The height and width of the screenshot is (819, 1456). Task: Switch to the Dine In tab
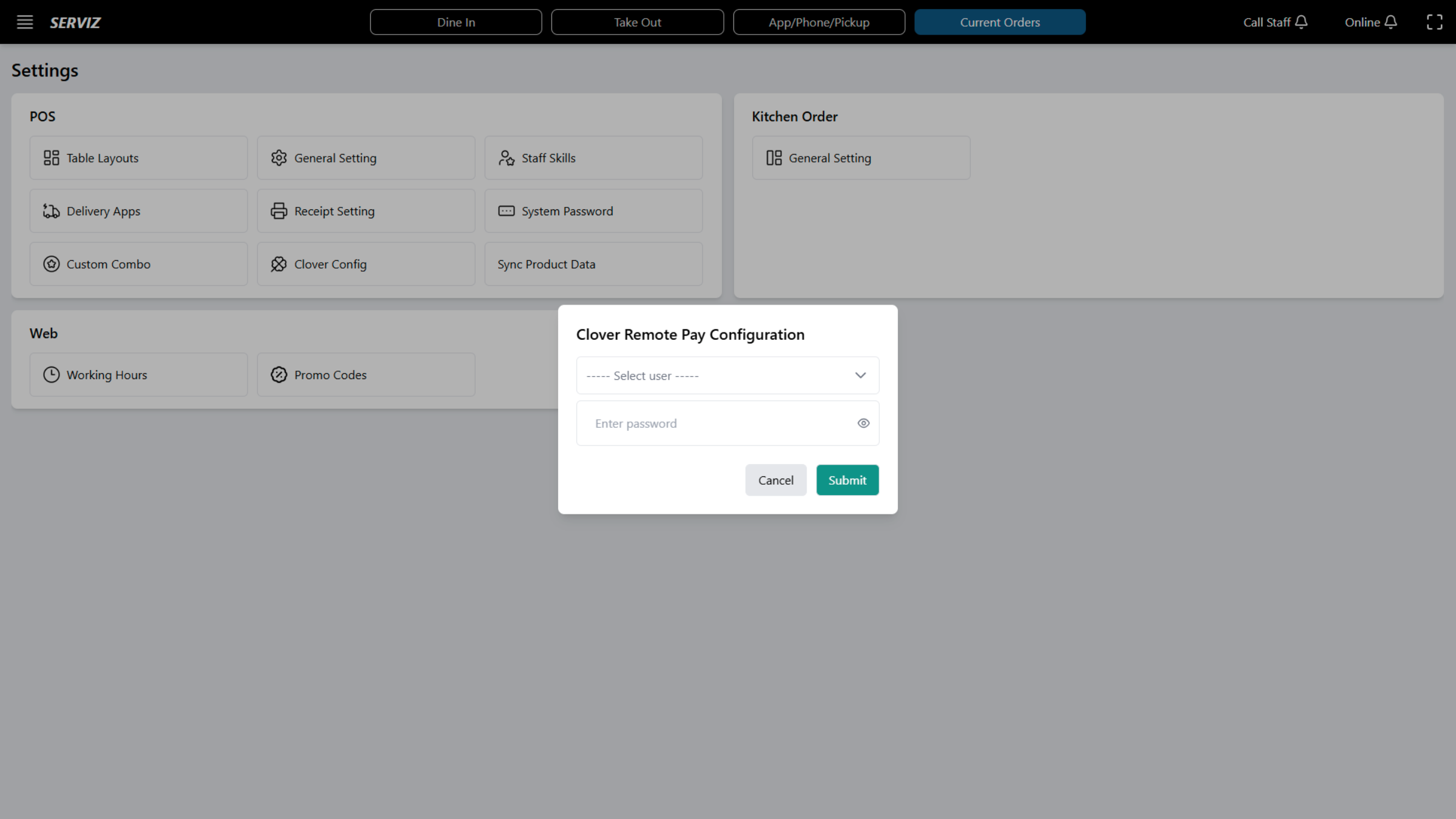pyautogui.click(x=456, y=22)
